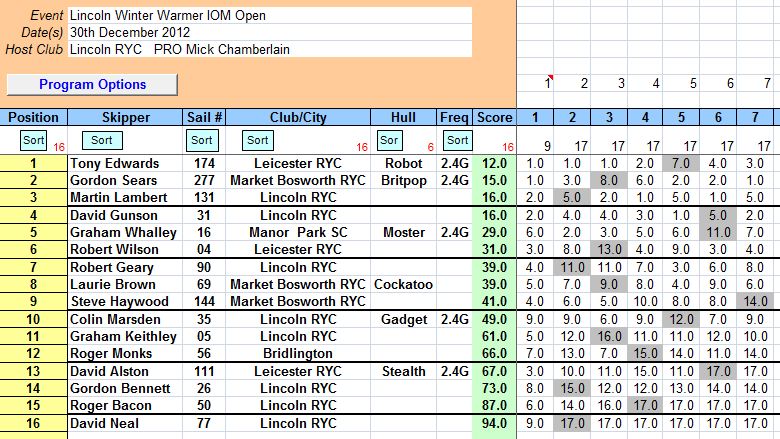Image resolution: width=780 pixels, height=439 pixels.
Task: Click Gordon Sears total score 15.0
Action: coord(495,180)
